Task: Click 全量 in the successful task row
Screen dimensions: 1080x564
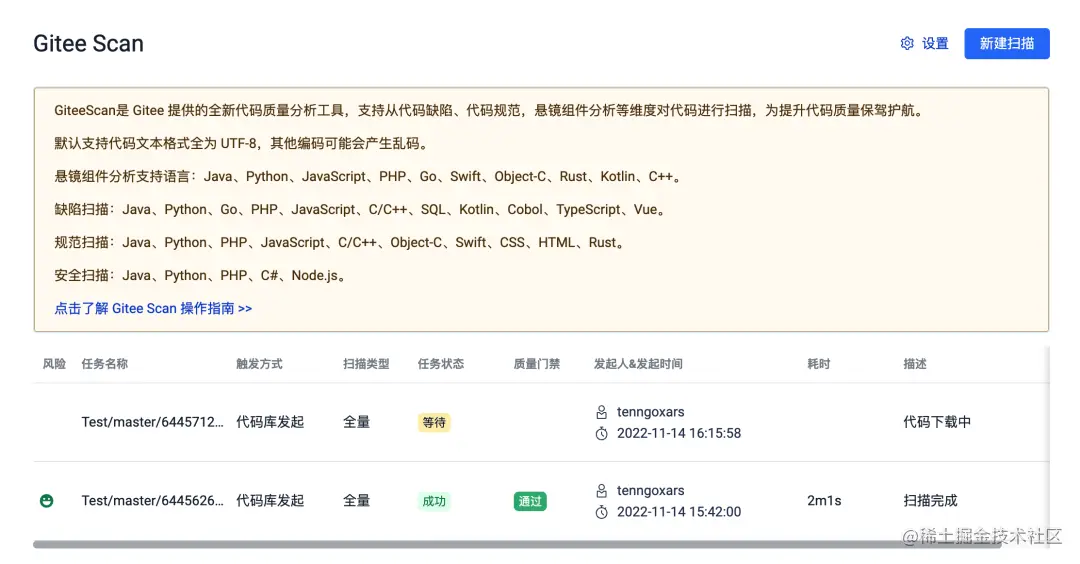Action: [x=357, y=501]
